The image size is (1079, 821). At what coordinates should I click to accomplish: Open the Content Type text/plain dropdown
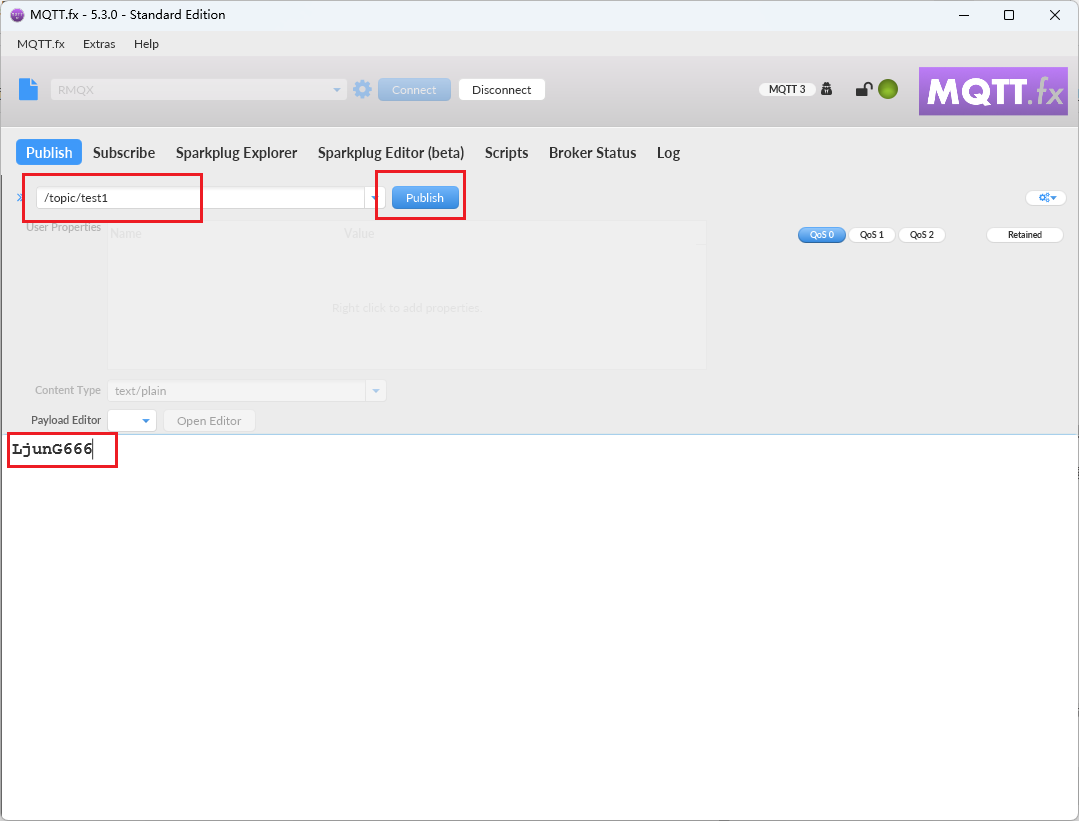coord(376,391)
